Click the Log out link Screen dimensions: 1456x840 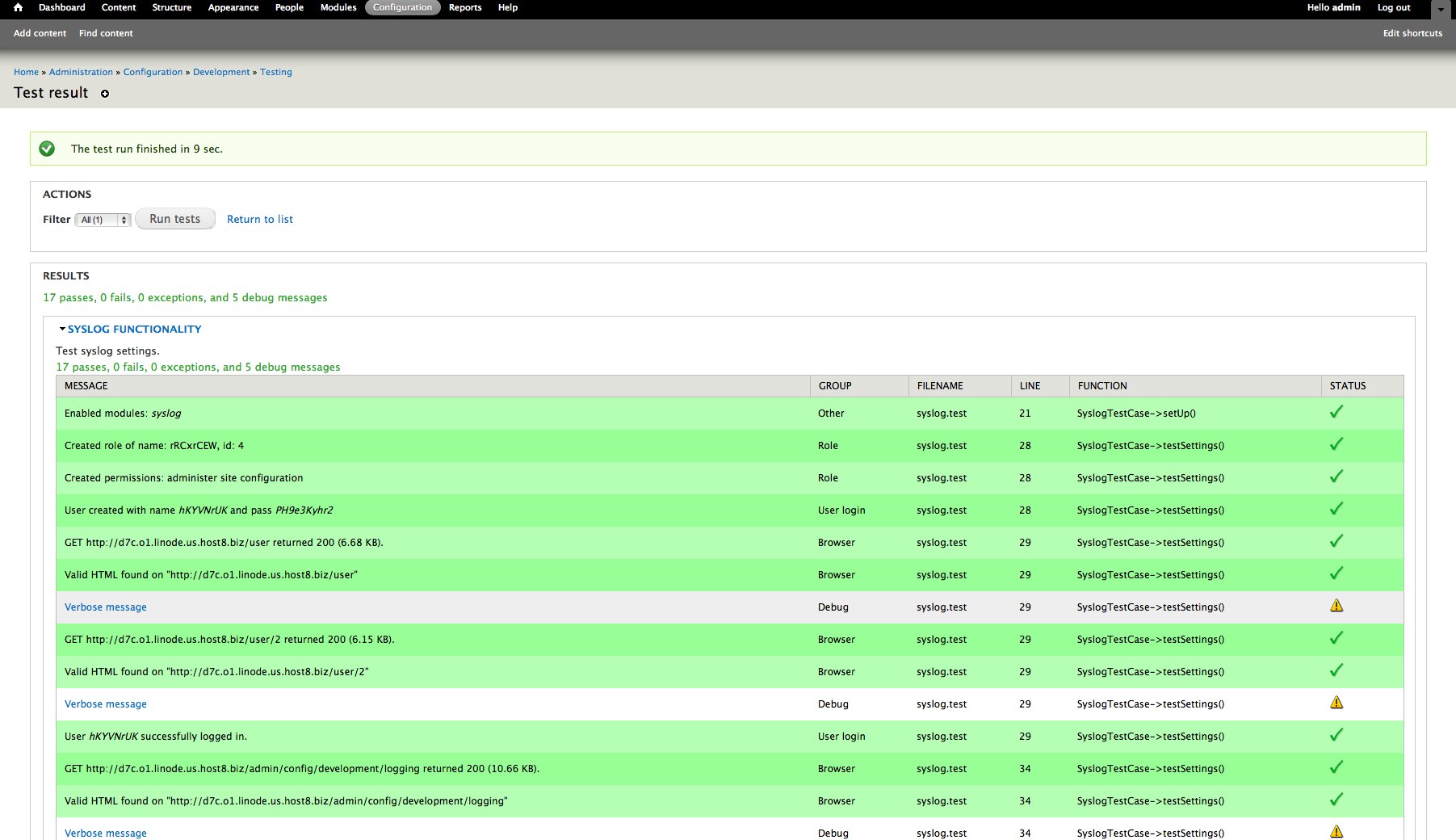point(1393,7)
